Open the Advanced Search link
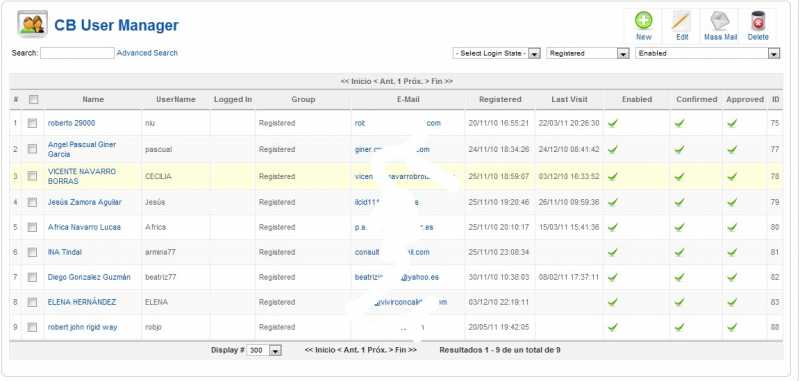 147,53
